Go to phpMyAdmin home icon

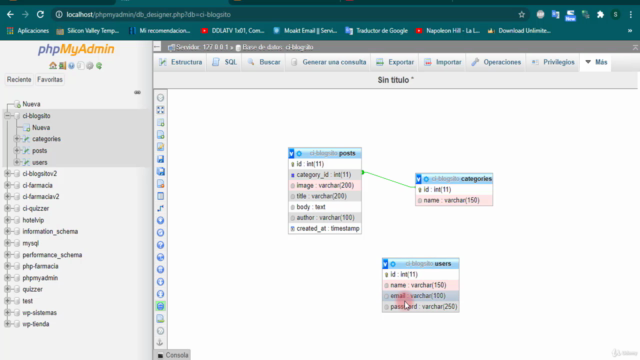(53, 66)
